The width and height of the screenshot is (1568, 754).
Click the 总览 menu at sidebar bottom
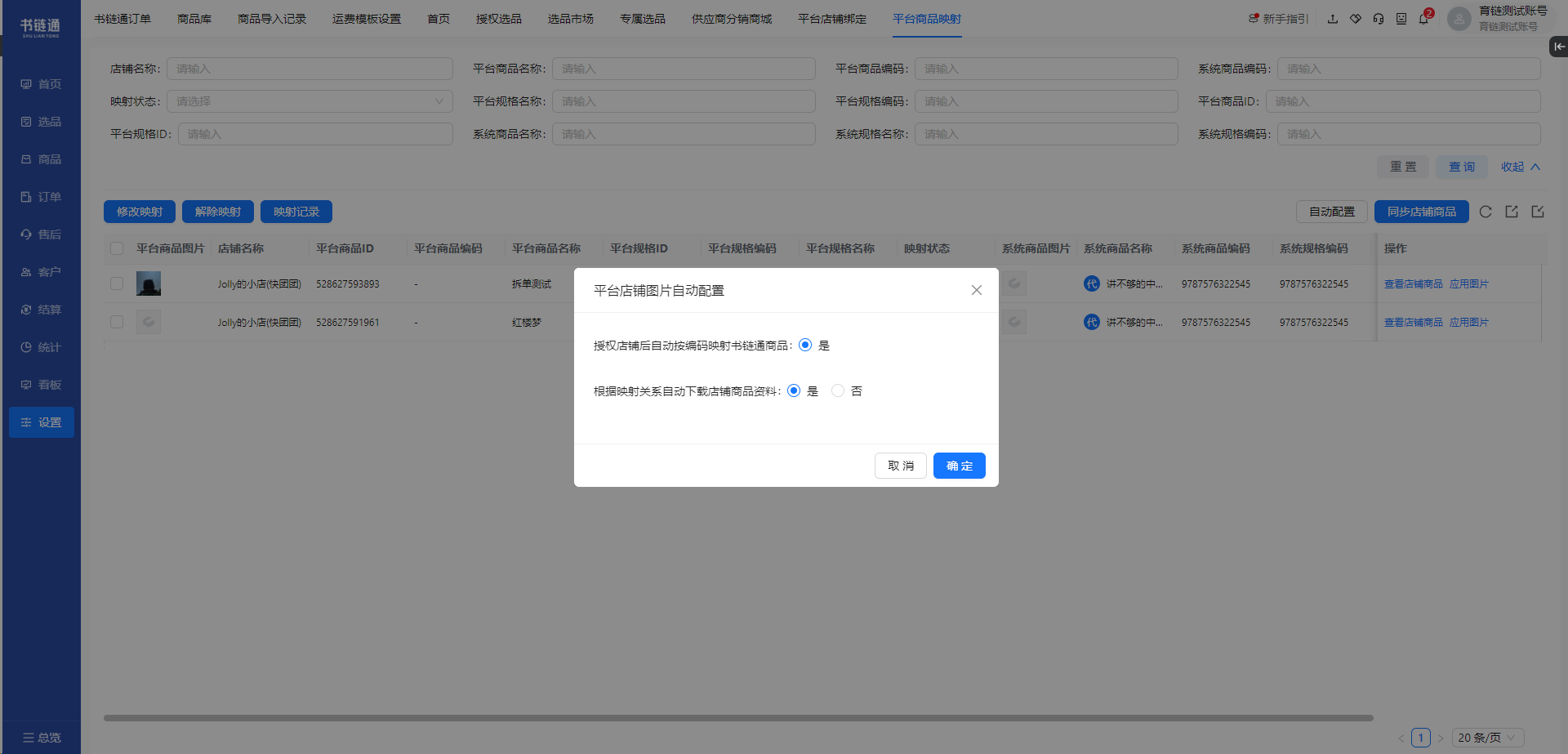[x=42, y=738]
